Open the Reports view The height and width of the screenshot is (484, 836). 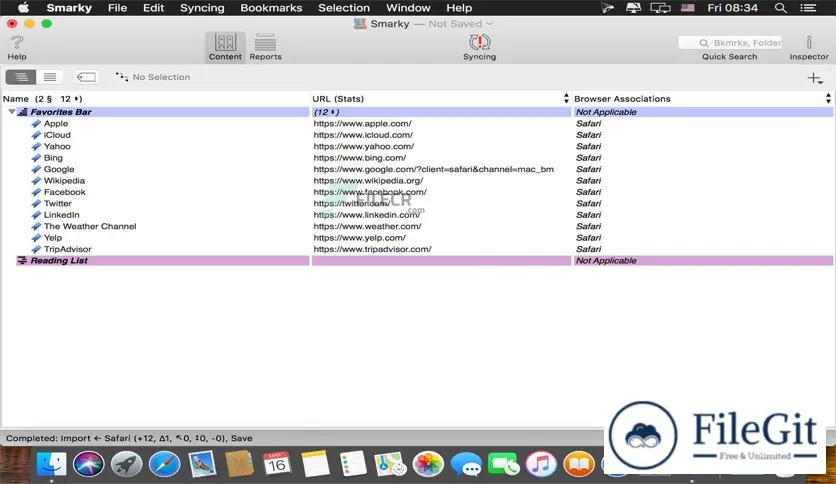tap(265, 47)
